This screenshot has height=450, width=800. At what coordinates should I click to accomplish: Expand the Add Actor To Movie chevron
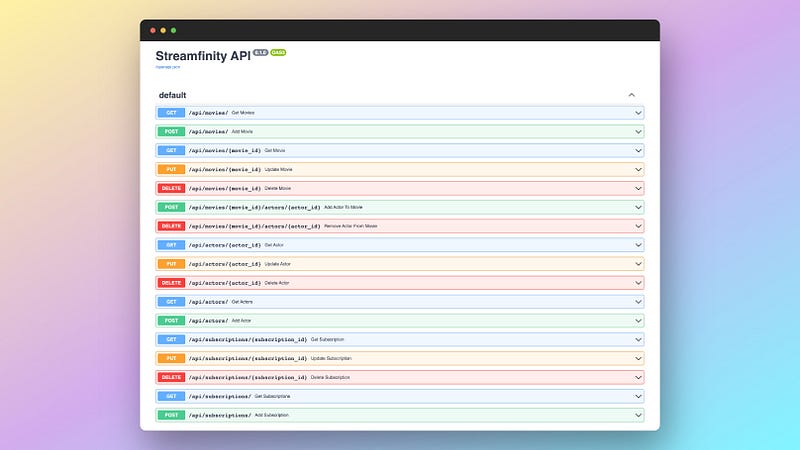pyautogui.click(x=638, y=207)
